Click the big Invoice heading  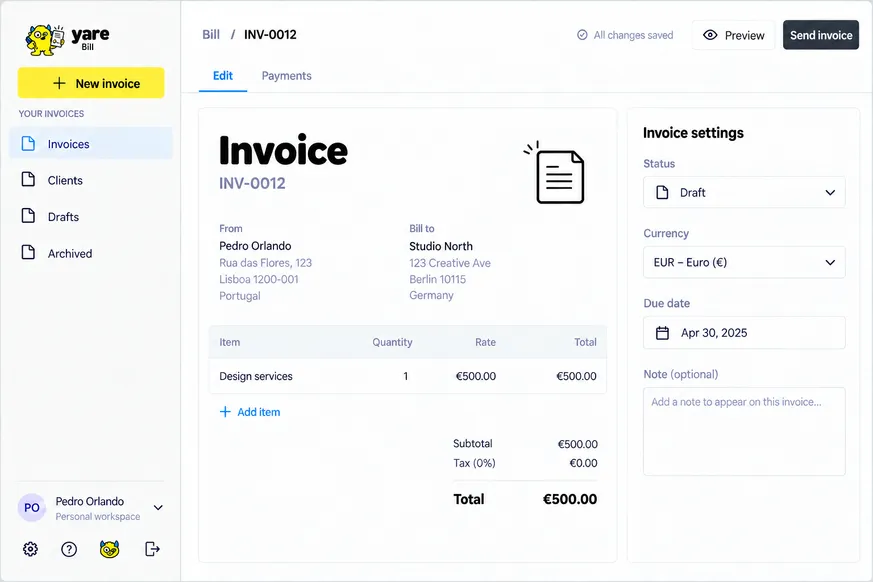click(x=283, y=150)
